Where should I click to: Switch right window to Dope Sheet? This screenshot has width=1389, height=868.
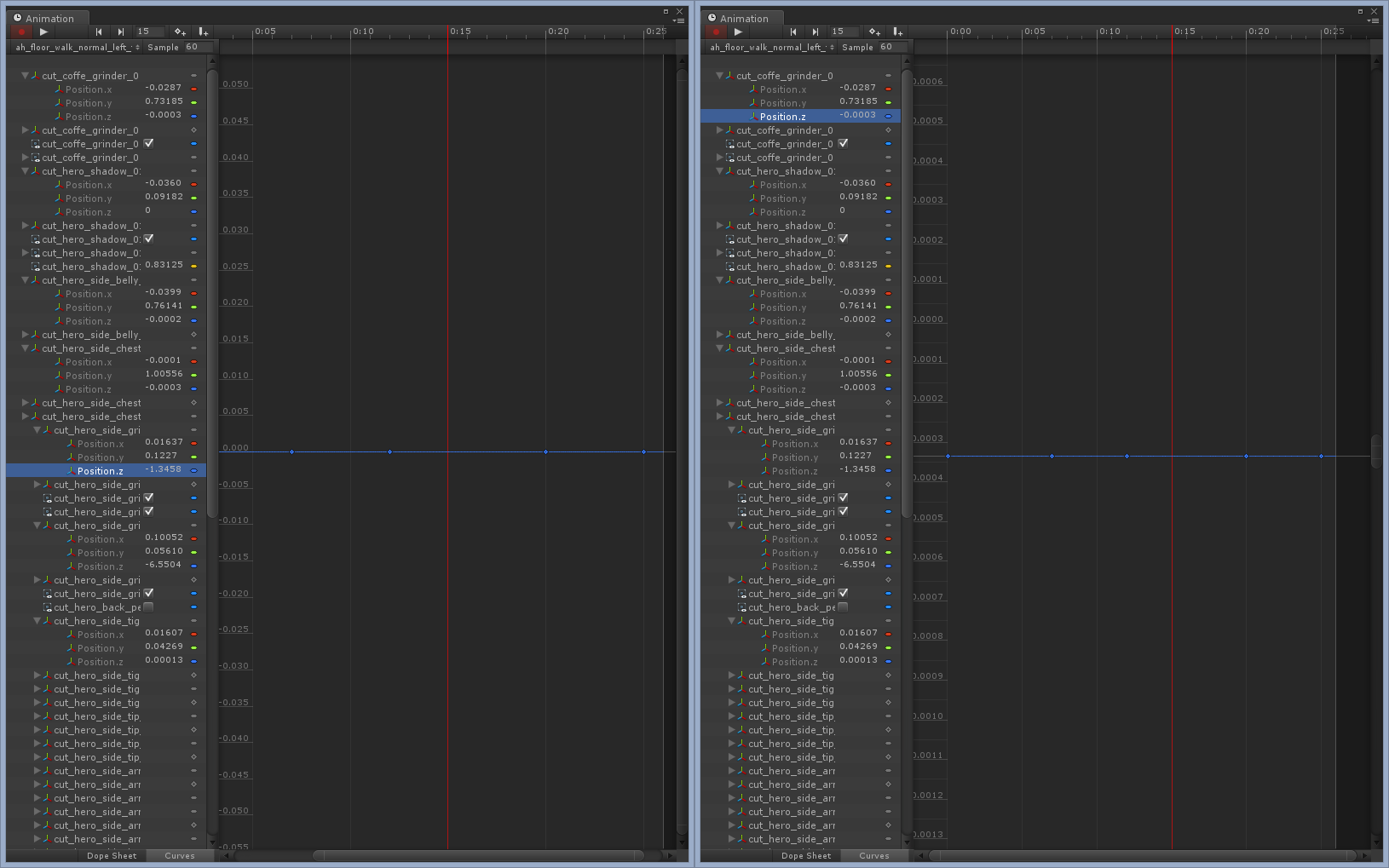click(806, 856)
